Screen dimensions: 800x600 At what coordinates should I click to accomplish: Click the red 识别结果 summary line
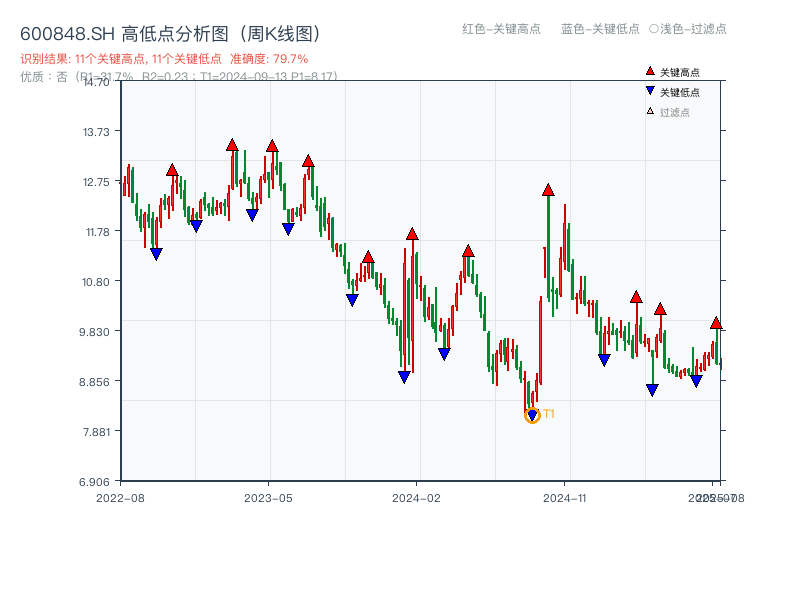(164, 59)
